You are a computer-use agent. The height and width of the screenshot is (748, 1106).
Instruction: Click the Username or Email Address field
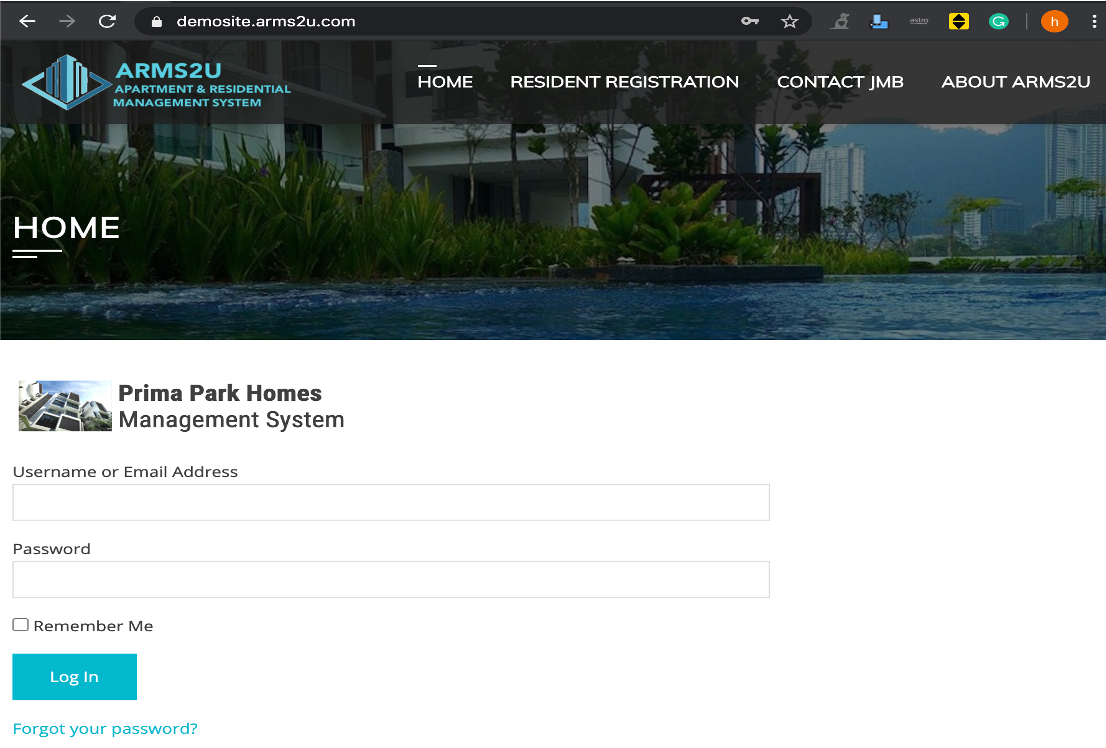[391, 502]
